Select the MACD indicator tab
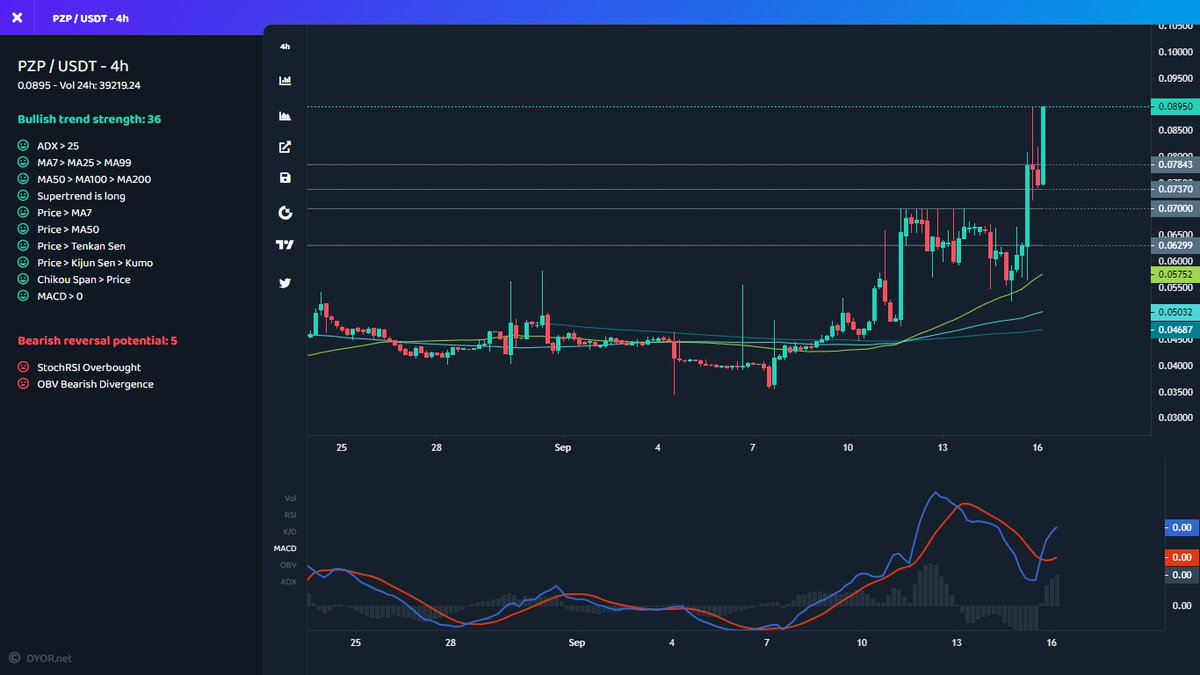Image resolution: width=1200 pixels, height=675 pixels. (x=285, y=548)
